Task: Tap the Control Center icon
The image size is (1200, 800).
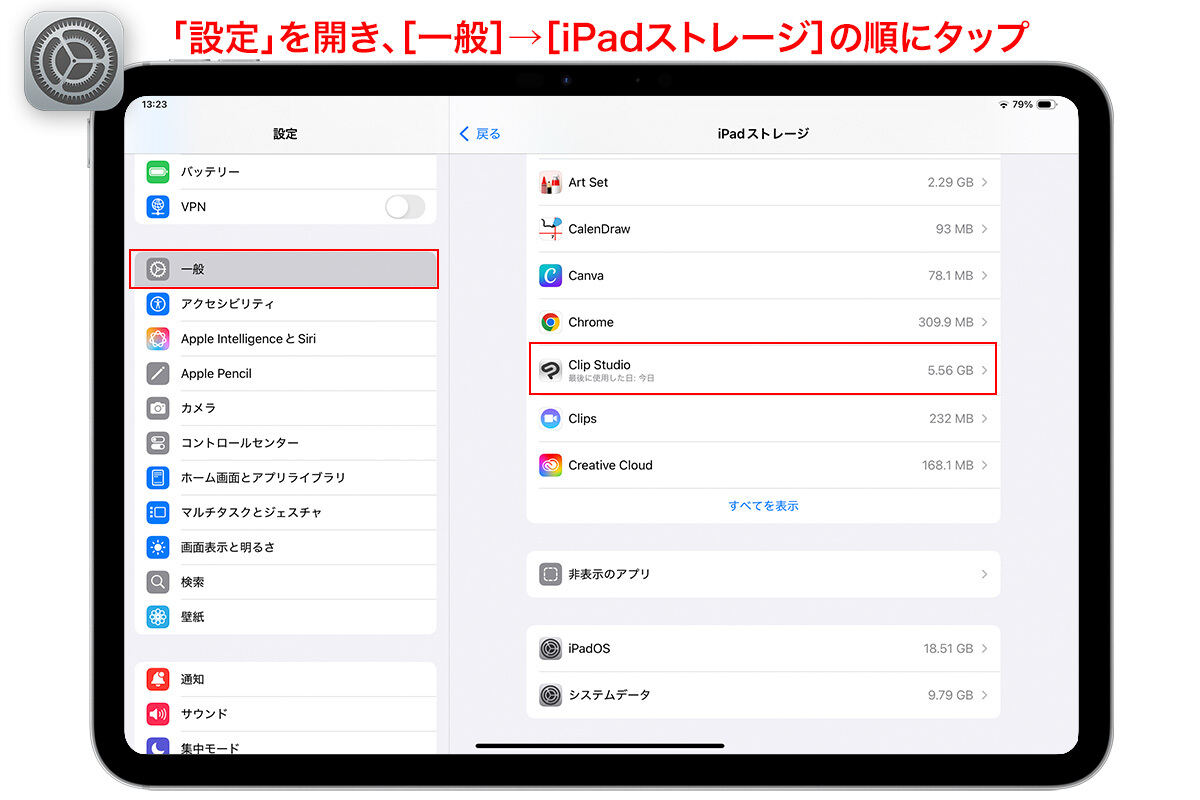Action: 158,443
